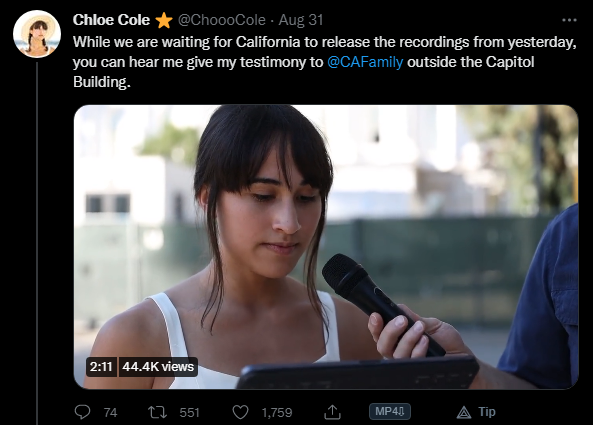Open the three-dot more options menu
Image resolution: width=593 pixels, height=425 pixels.
coord(569,20)
